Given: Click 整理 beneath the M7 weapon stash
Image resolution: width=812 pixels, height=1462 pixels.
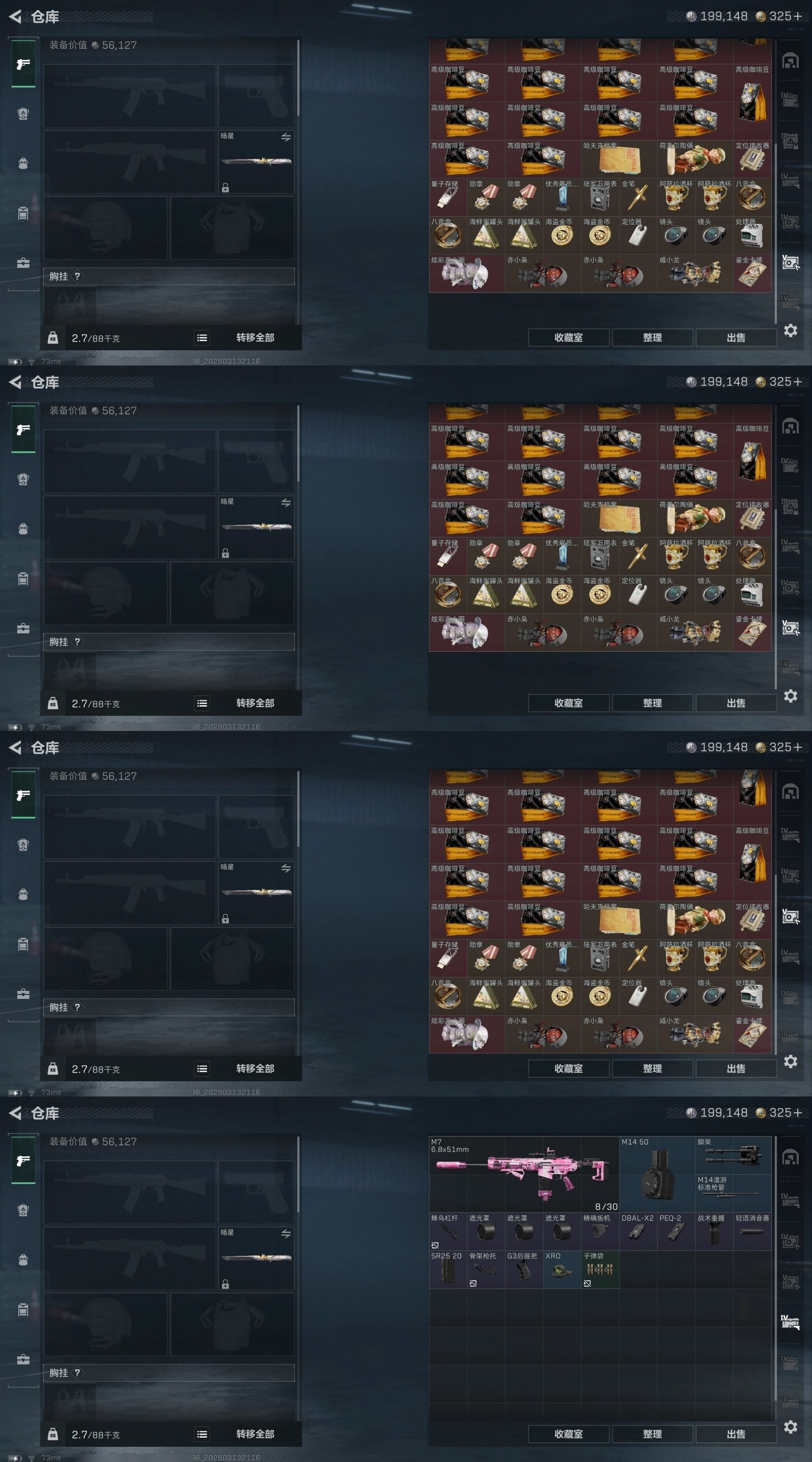Looking at the screenshot, I should click(653, 1434).
